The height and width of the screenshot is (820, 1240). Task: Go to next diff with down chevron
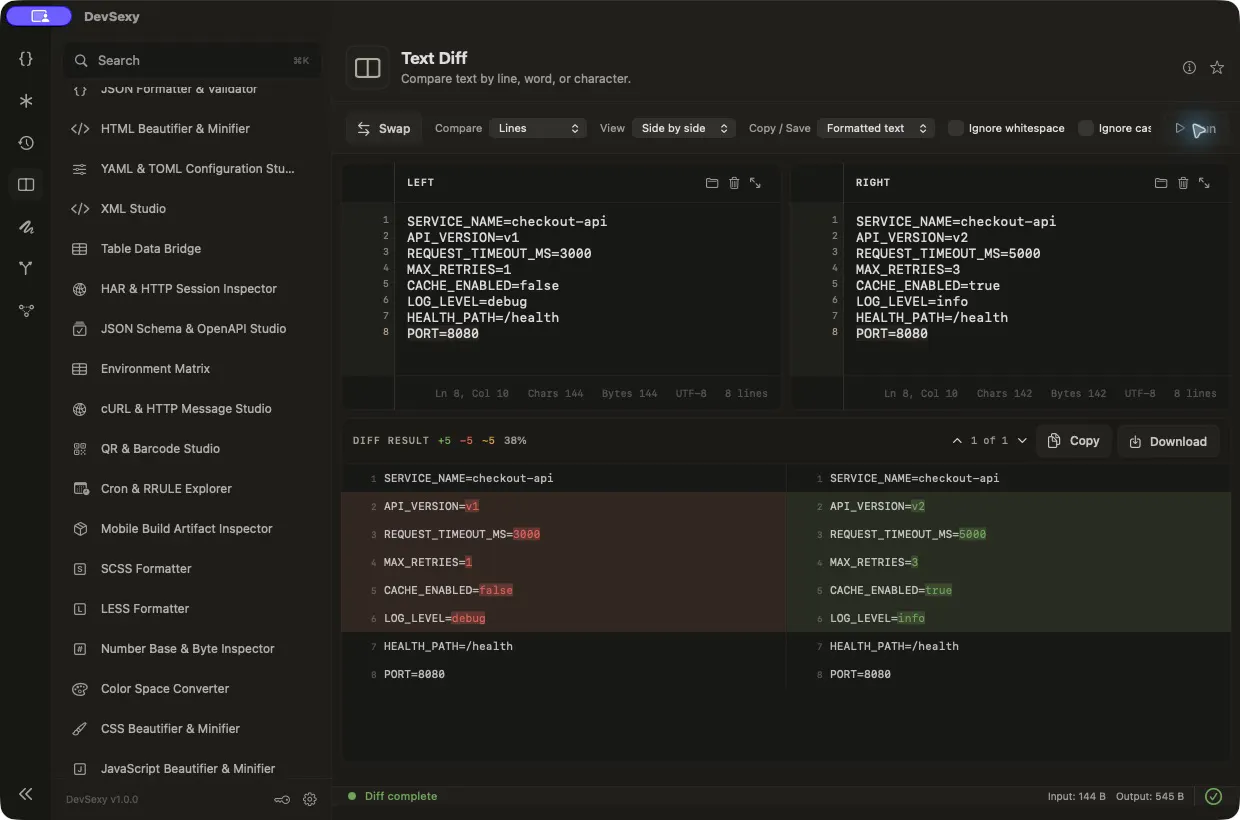pos(1022,441)
